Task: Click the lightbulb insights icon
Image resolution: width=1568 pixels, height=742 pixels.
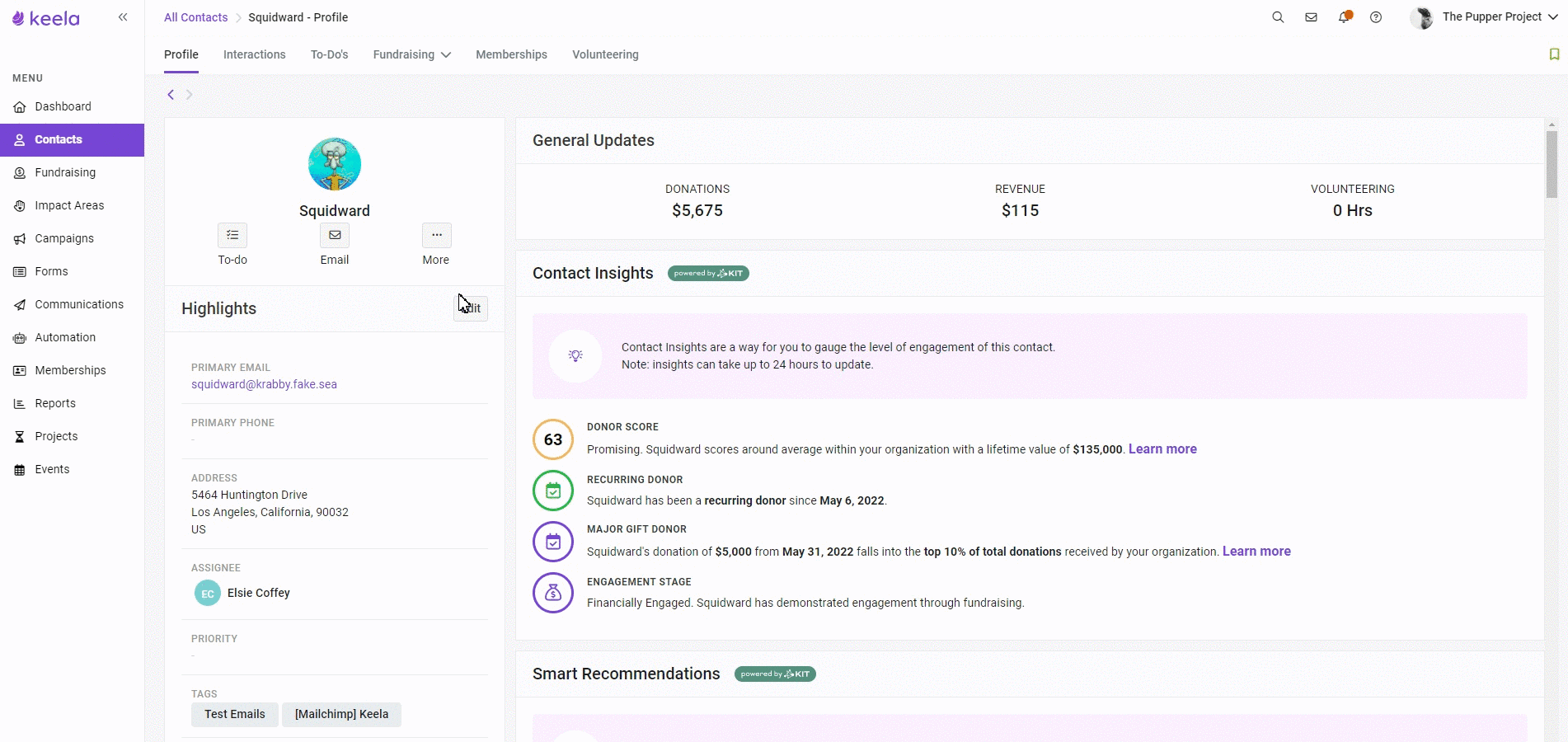Action: coord(575,355)
